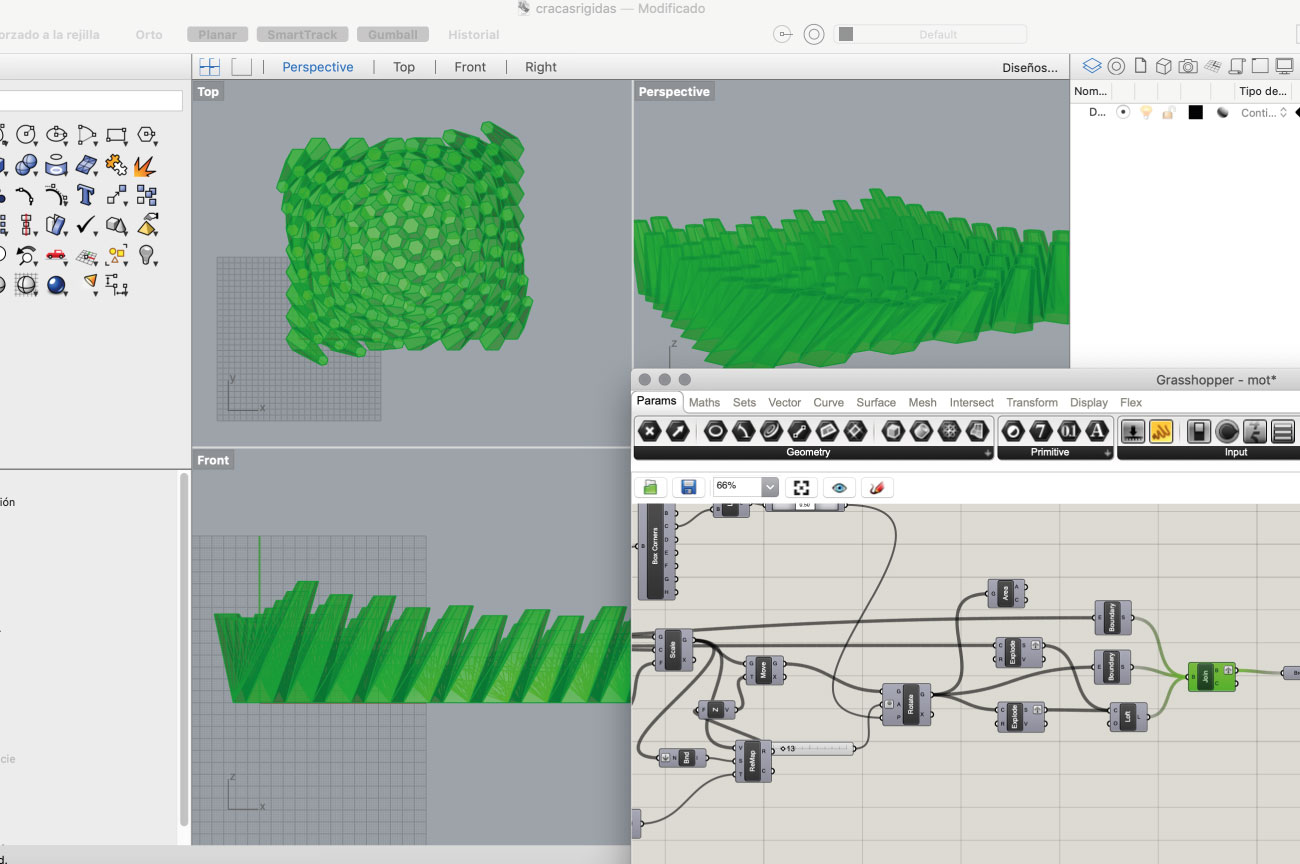Select the green Join component on canvas
1300x864 pixels.
click(x=1211, y=676)
